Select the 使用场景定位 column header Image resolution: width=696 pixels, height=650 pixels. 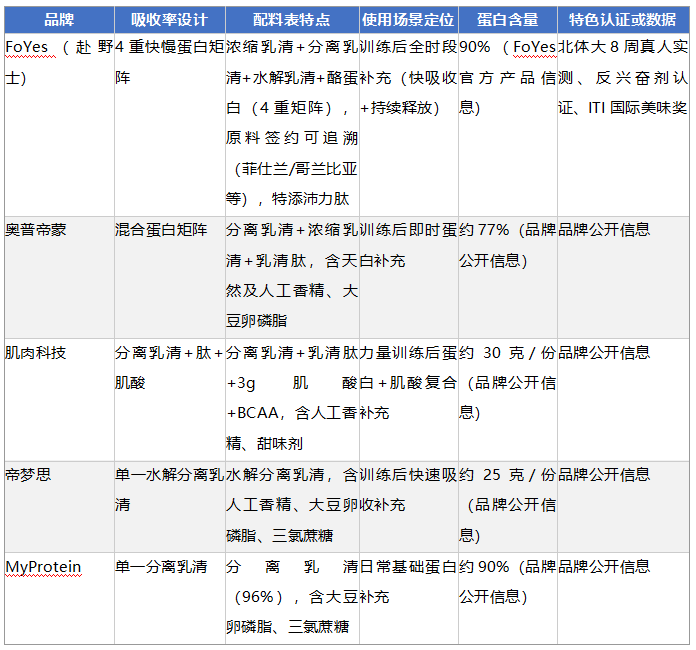pyautogui.click(x=408, y=20)
